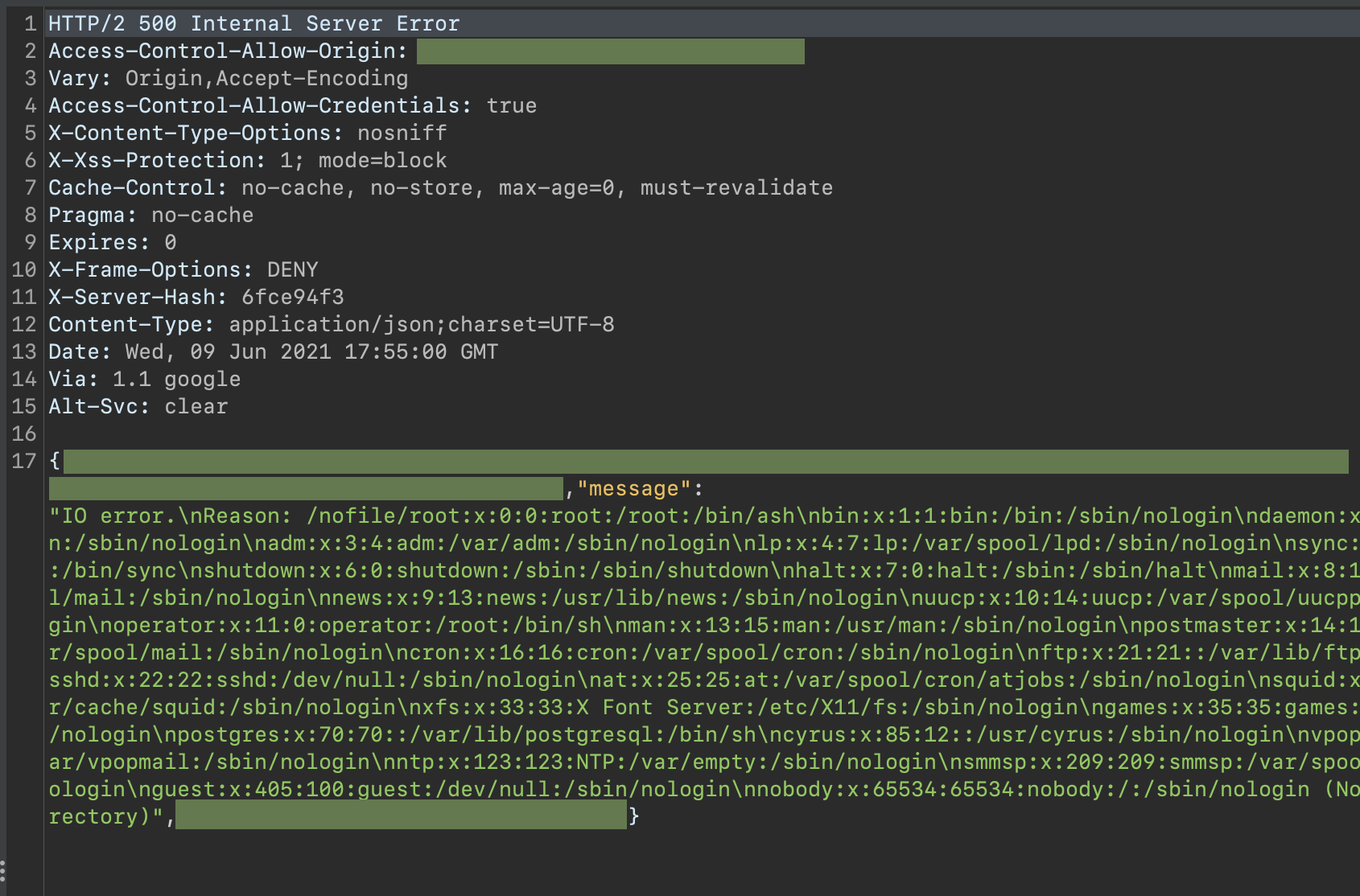This screenshot has width=1360, height=896.
Task: Select the Cache-Control header line
Action: click(x=439, y=187)
